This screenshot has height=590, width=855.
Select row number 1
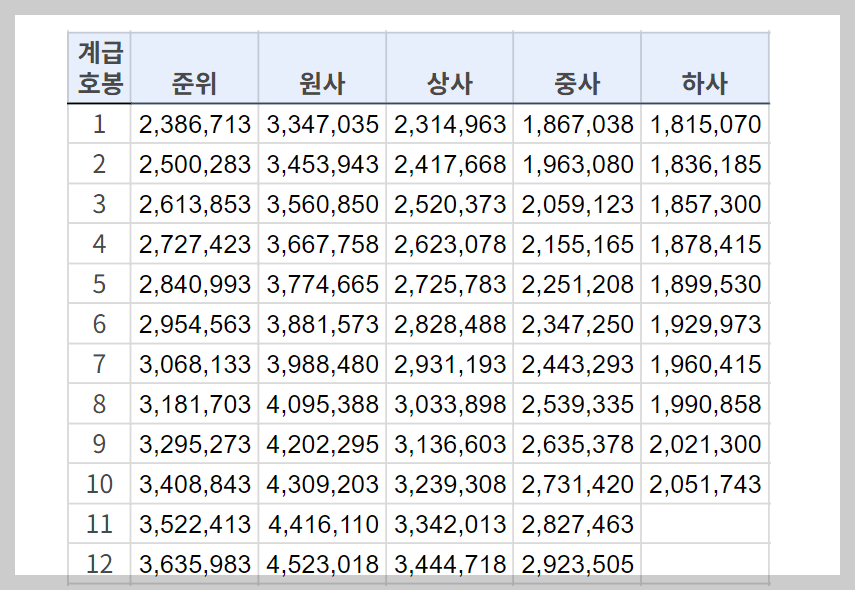point(99,124)
